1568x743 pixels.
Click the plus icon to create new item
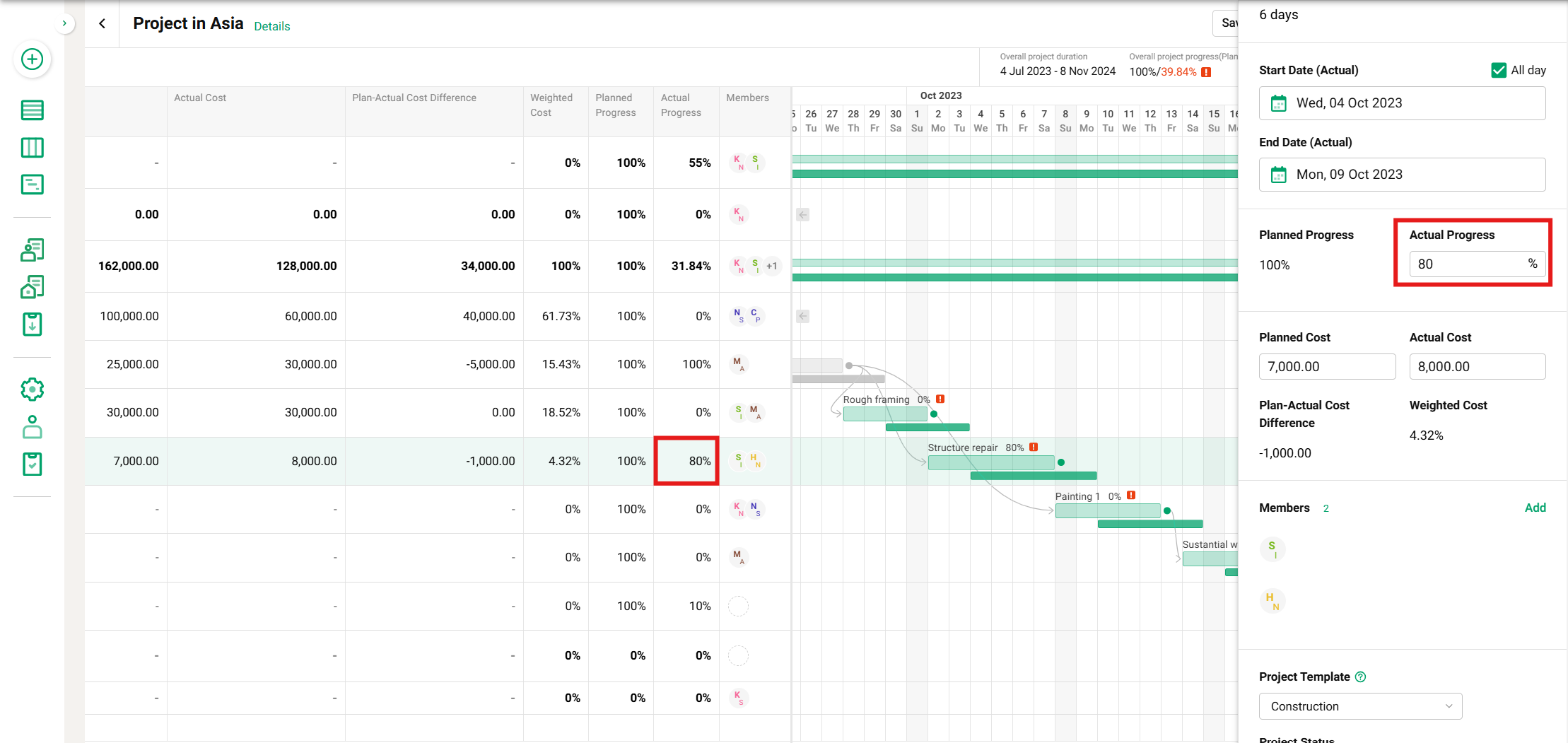[x=32, y=60]
